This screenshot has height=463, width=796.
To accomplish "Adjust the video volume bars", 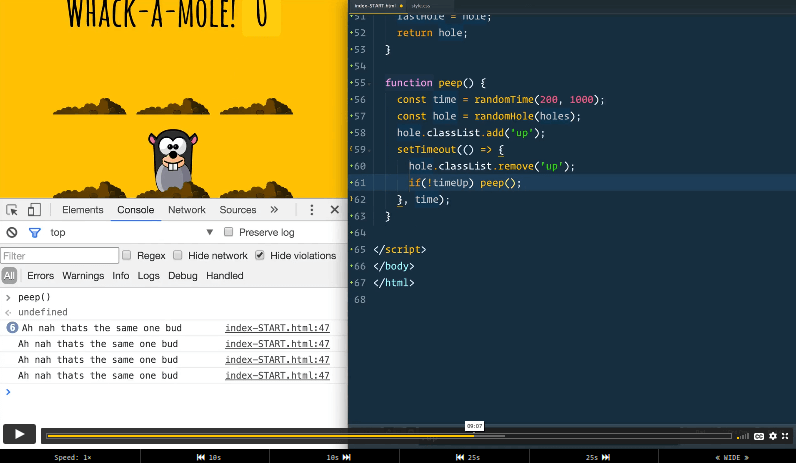I will point(743,436).
